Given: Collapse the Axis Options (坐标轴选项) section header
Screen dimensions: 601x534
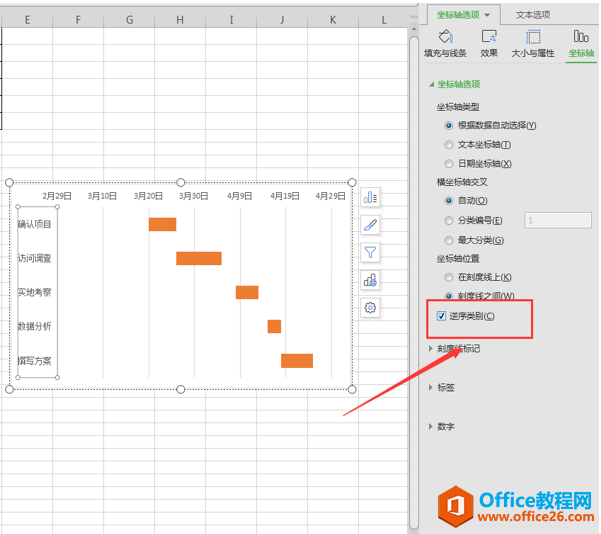Looking at the screenshot, I should pos(455,84).
